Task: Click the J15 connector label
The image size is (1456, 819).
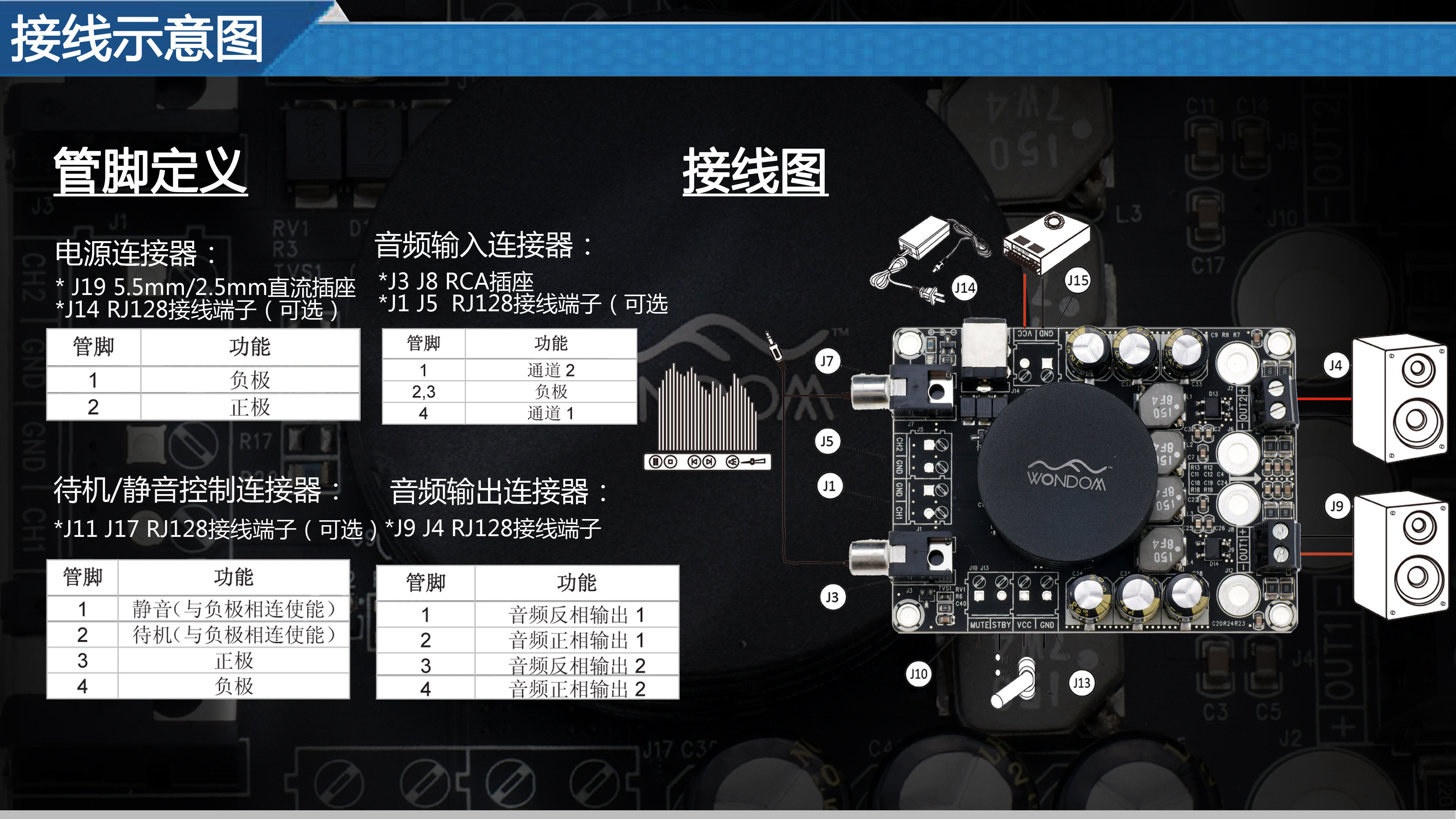Action: click(x=1077, y=280)
